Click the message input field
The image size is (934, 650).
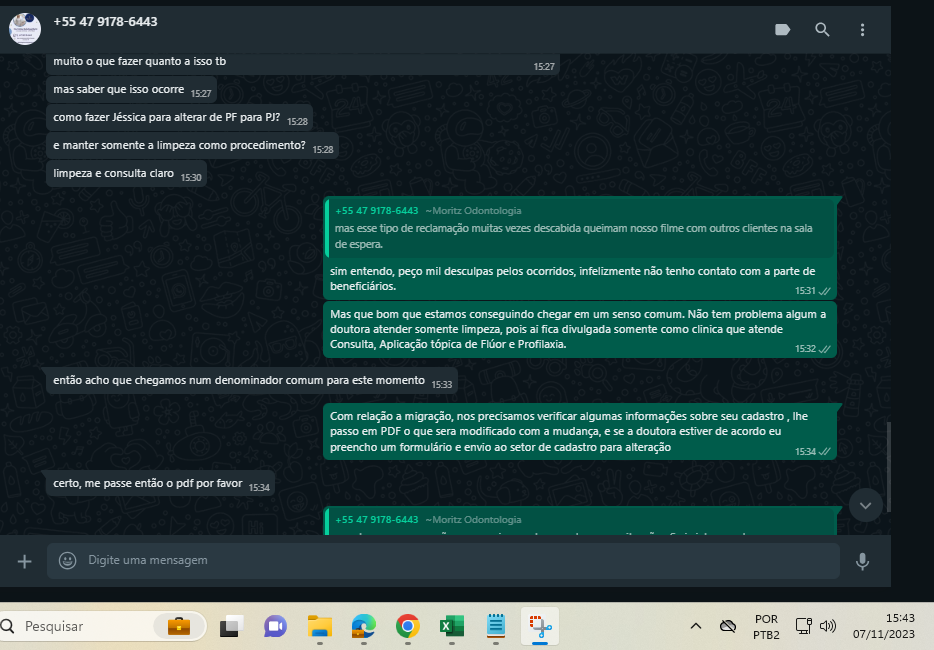click(450, 561)
